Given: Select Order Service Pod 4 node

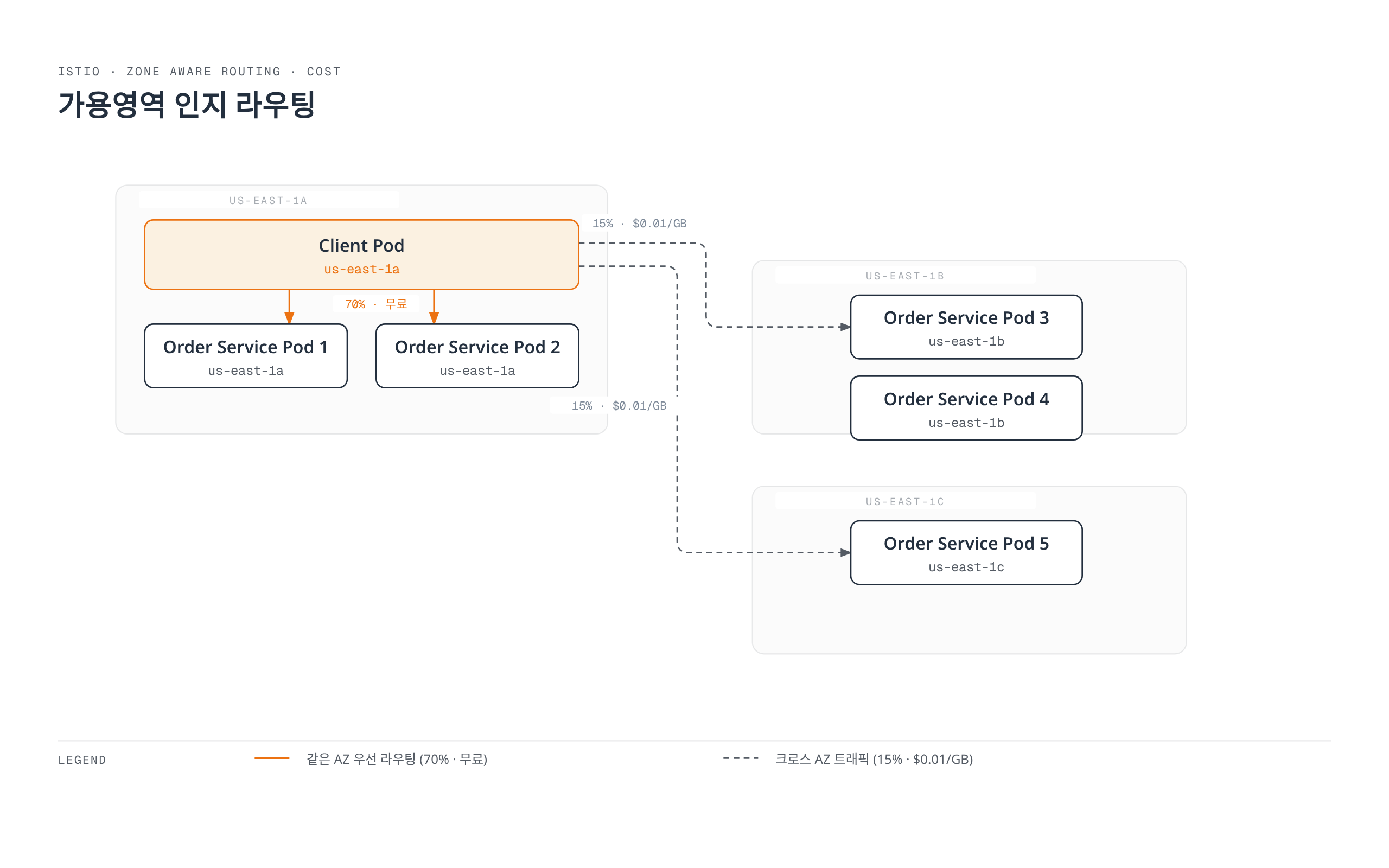Looking at the screenshot, I should (x=966, y=408).
